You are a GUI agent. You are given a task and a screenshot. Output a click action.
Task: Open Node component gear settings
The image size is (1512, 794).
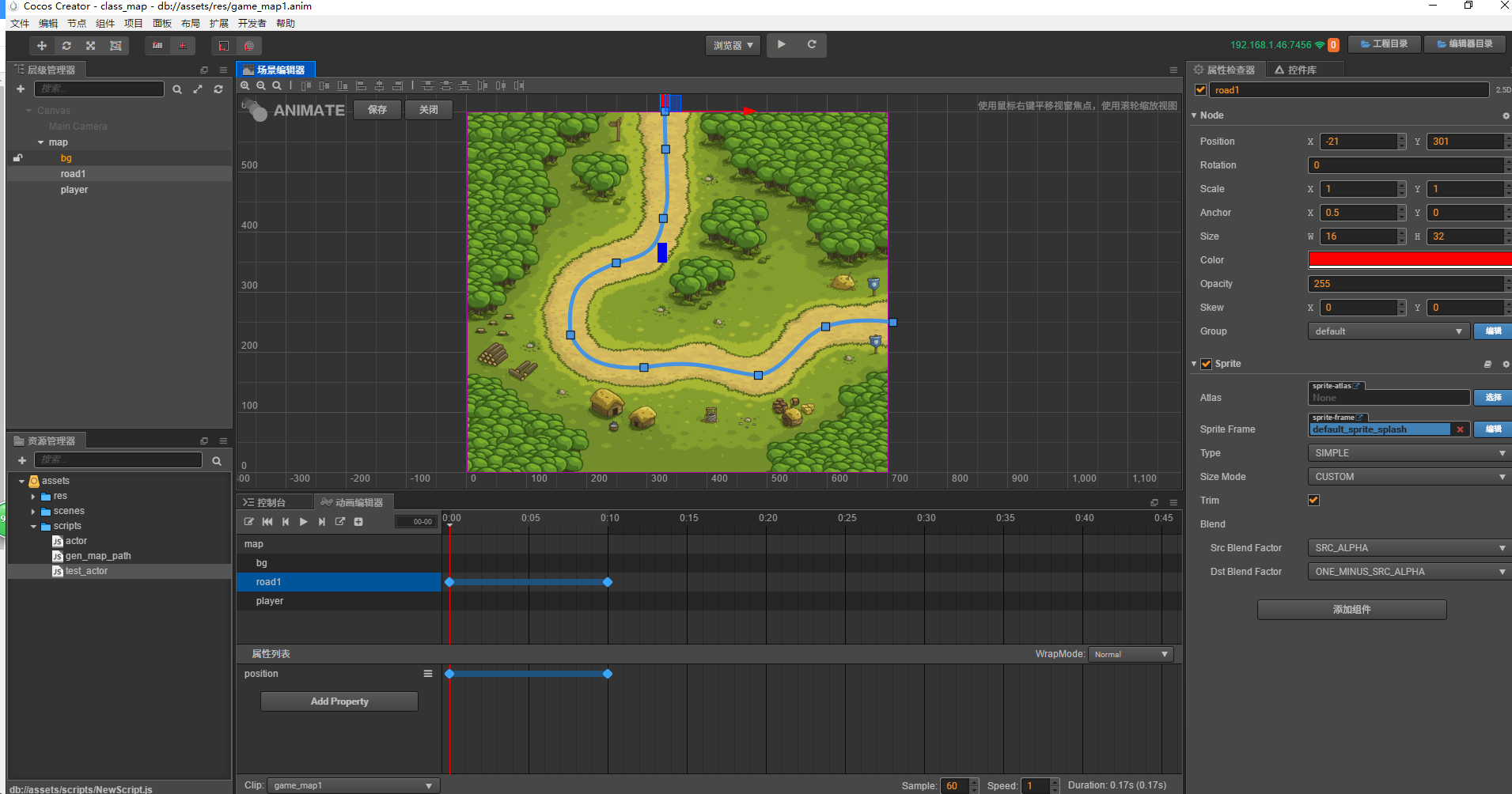point(1506,115)
